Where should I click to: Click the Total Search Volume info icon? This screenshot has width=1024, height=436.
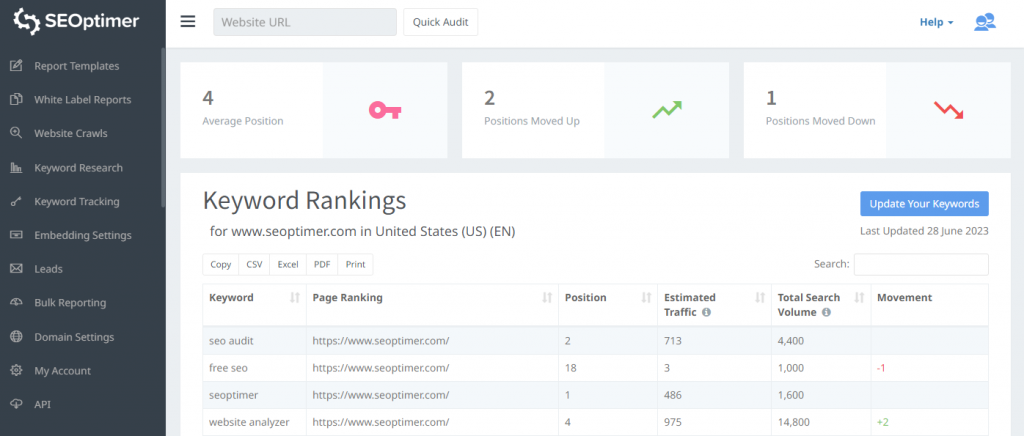[826, 312]
